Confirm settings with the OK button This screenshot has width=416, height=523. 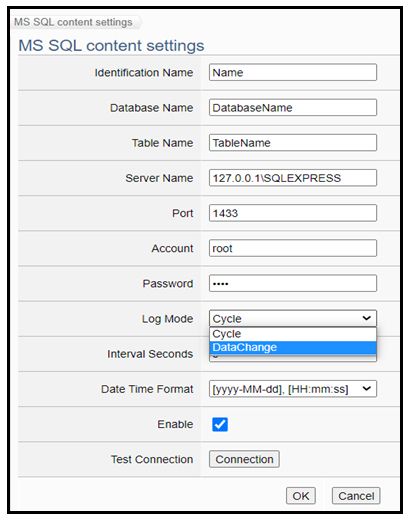[x=301, y=496]
